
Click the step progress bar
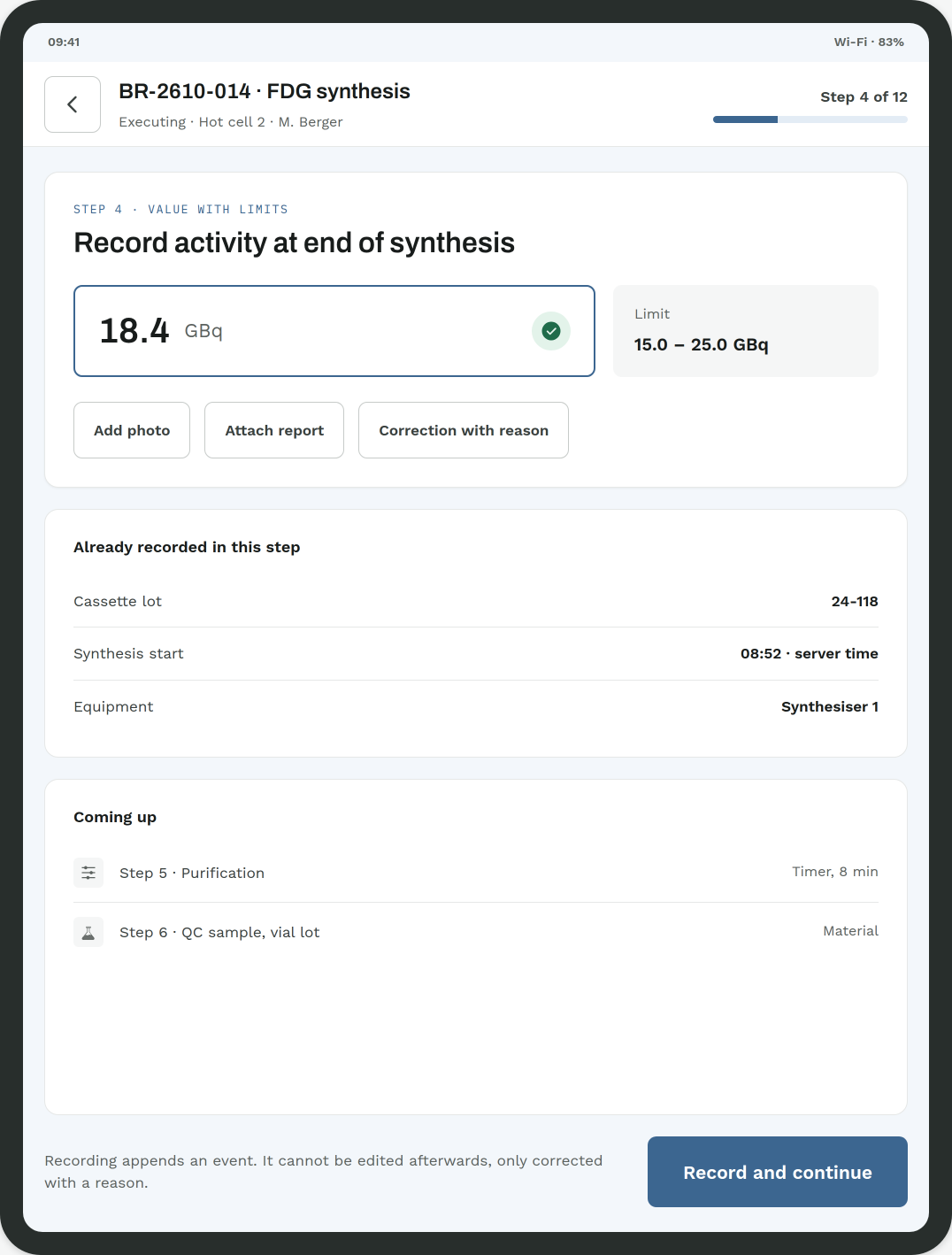tap(810, 119)
